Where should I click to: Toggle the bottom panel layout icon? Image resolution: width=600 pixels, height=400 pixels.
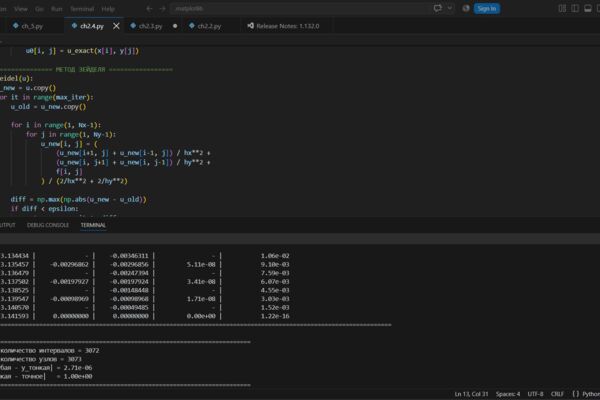tap(588, 8)
